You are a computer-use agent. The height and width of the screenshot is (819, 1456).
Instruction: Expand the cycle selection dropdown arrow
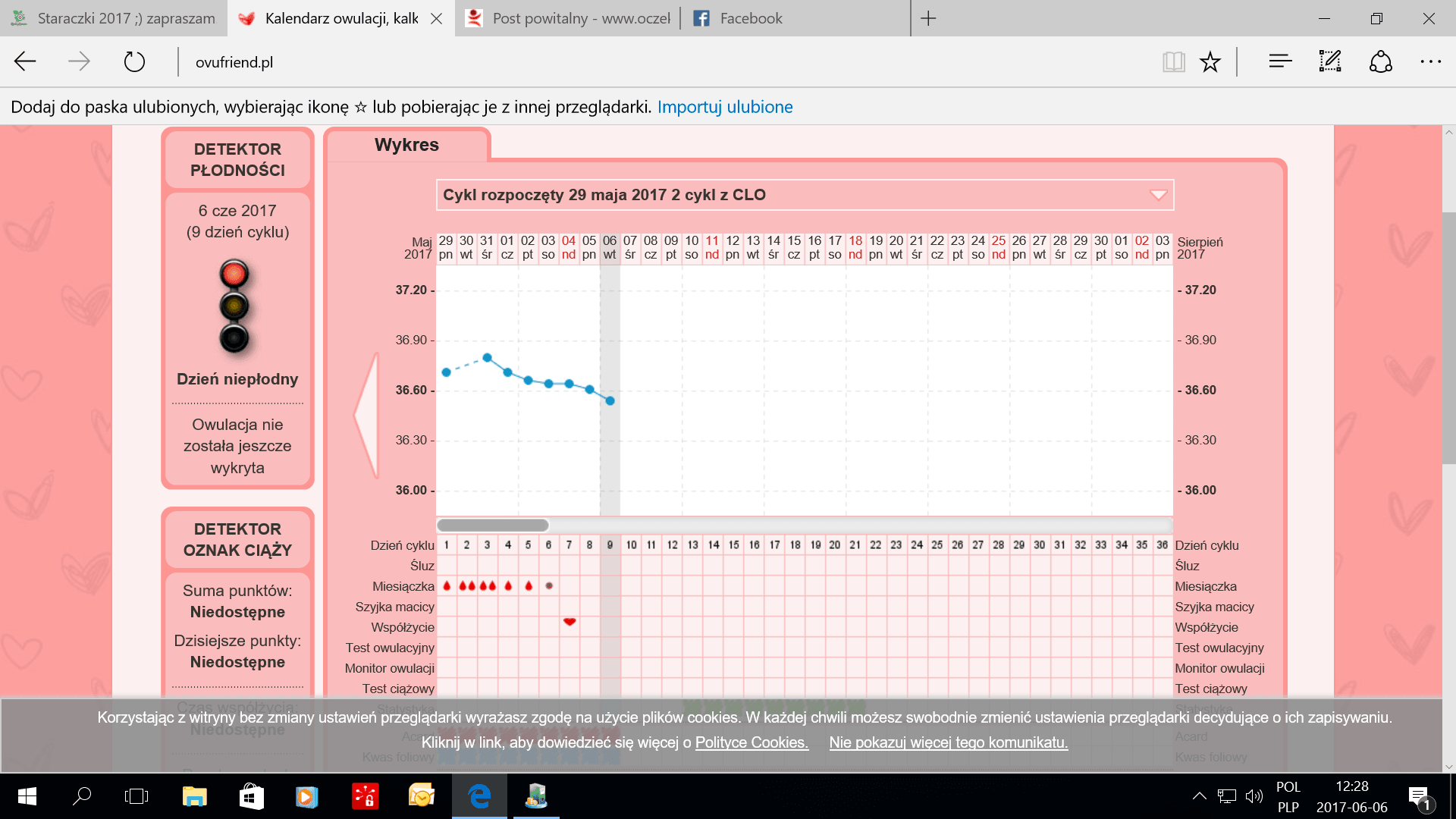pyautogui.click(x=1158, y=195)
